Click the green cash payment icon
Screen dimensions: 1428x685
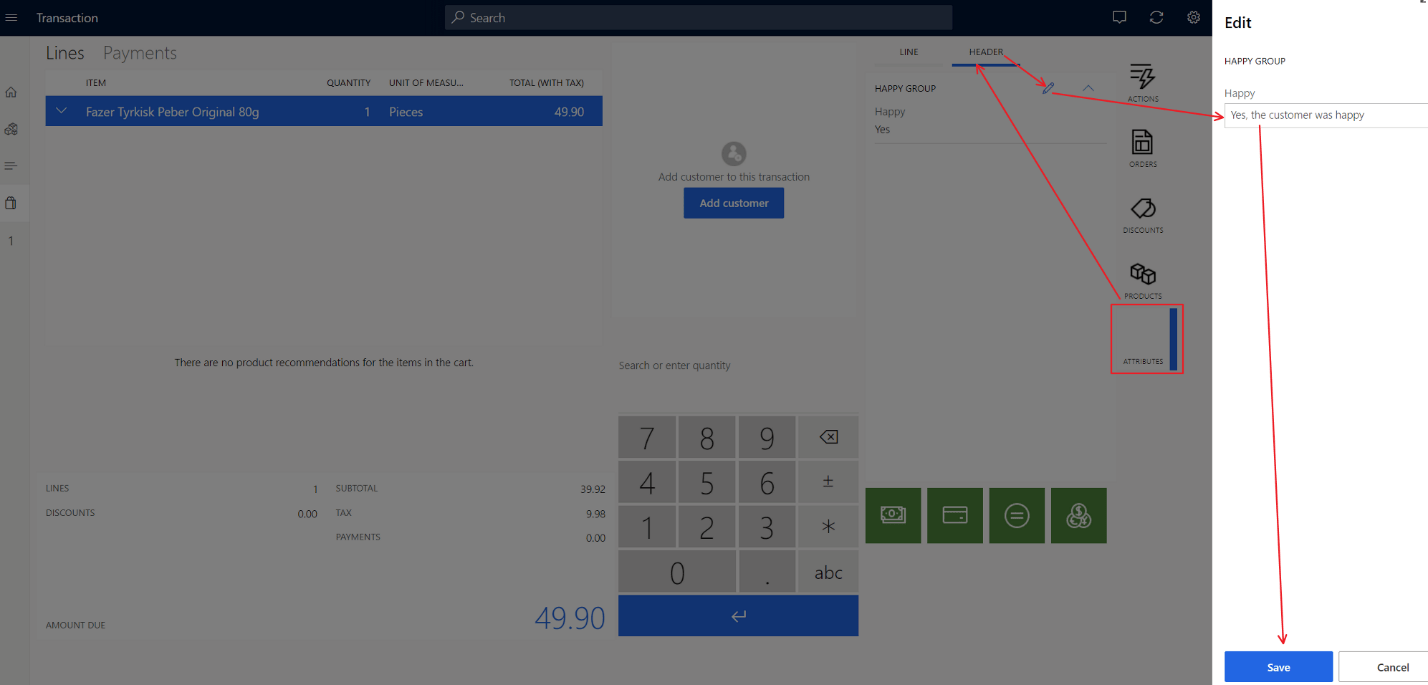coord(892,515)
